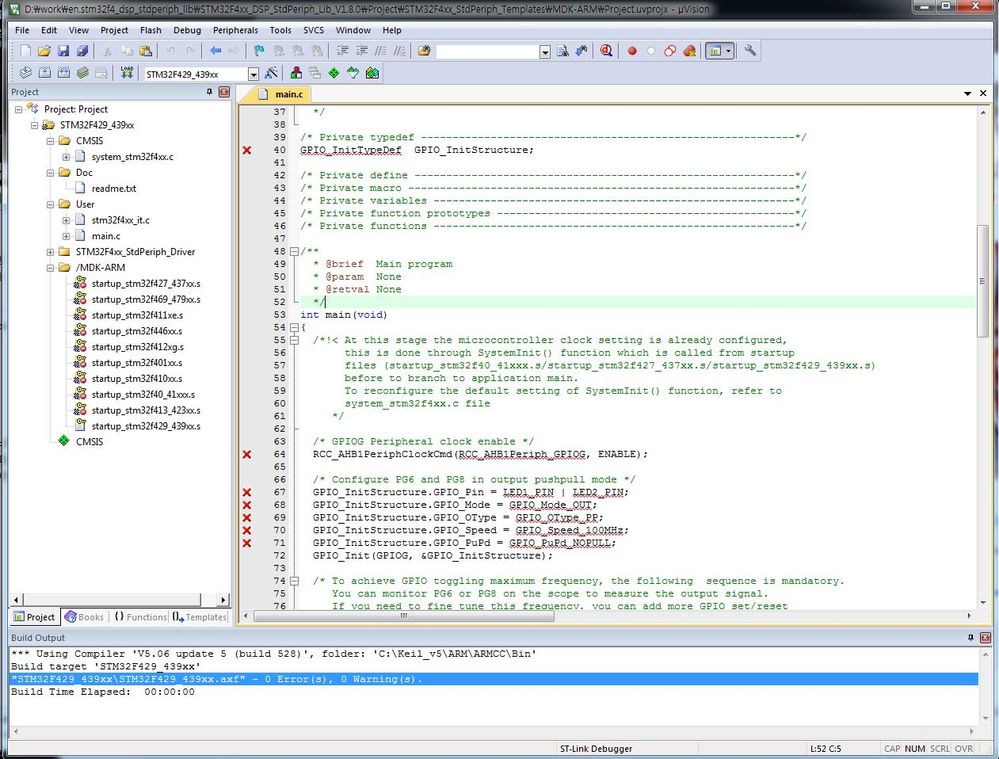Open the target selection dropdown STM32F429_439xx
The image size is (999, 759).
[253, 75]
